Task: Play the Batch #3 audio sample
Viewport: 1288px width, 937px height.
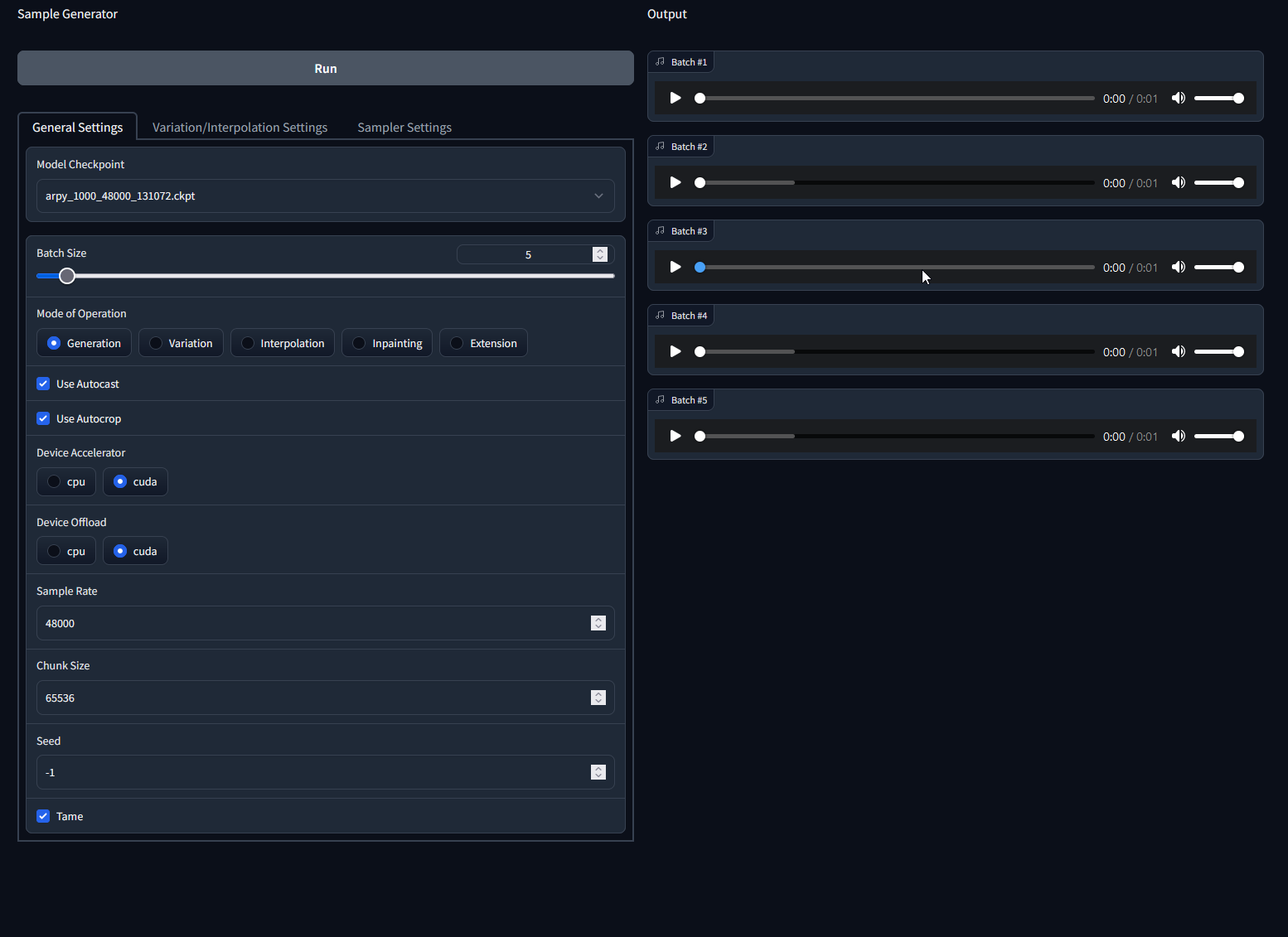Action: tap(675, 267)
